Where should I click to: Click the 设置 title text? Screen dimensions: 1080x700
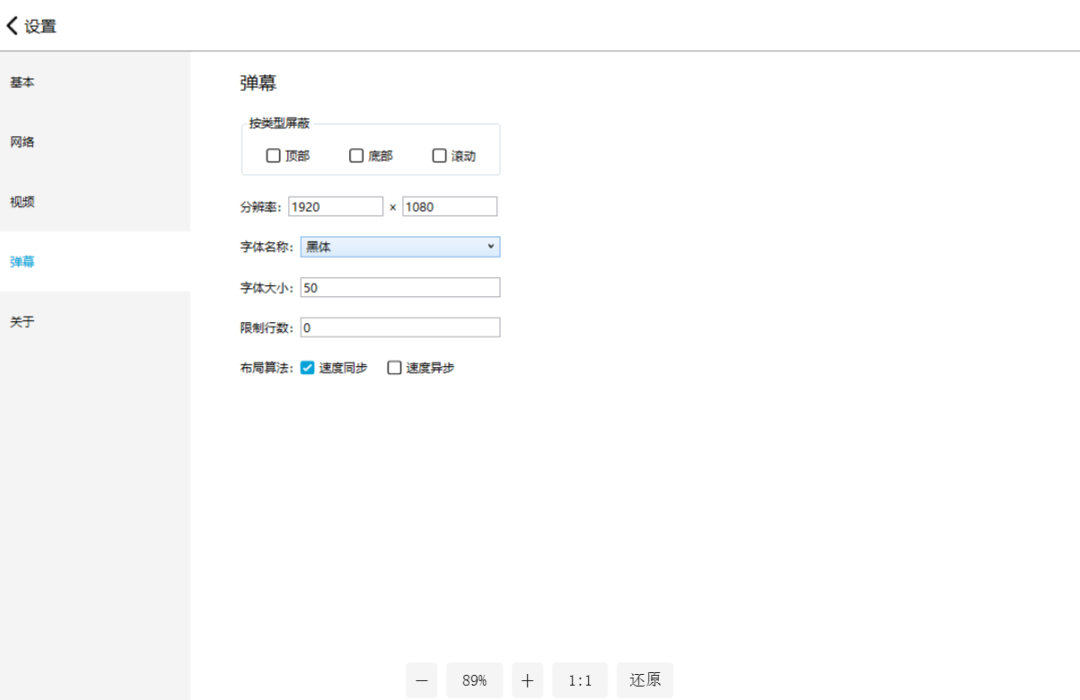tap(41, 26)
